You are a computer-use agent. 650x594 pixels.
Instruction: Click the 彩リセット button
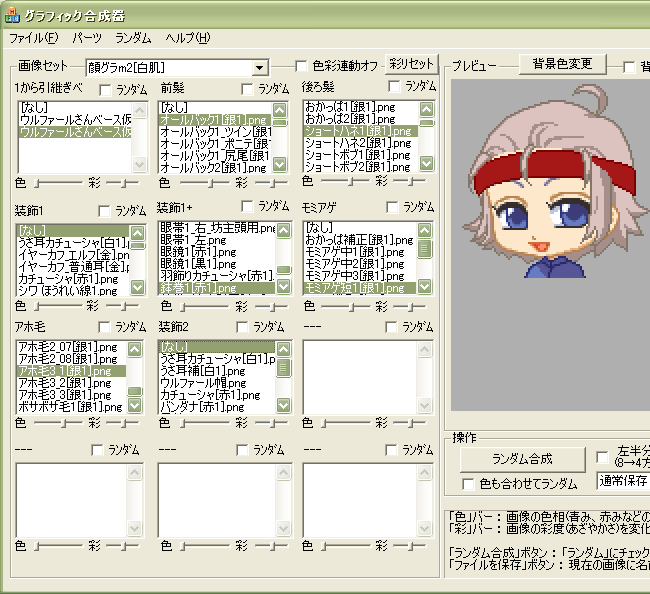coord(411,64)
